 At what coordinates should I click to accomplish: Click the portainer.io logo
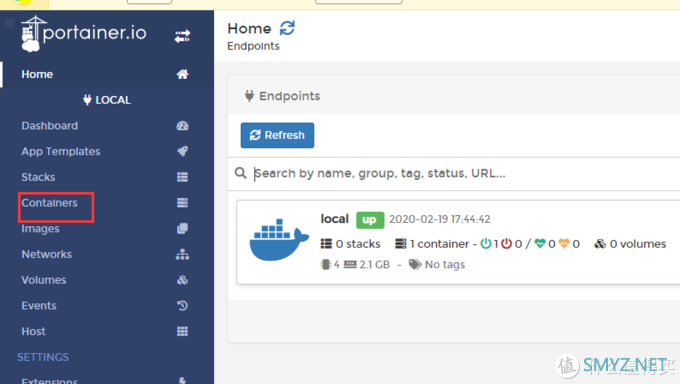[x=84, y=34]
